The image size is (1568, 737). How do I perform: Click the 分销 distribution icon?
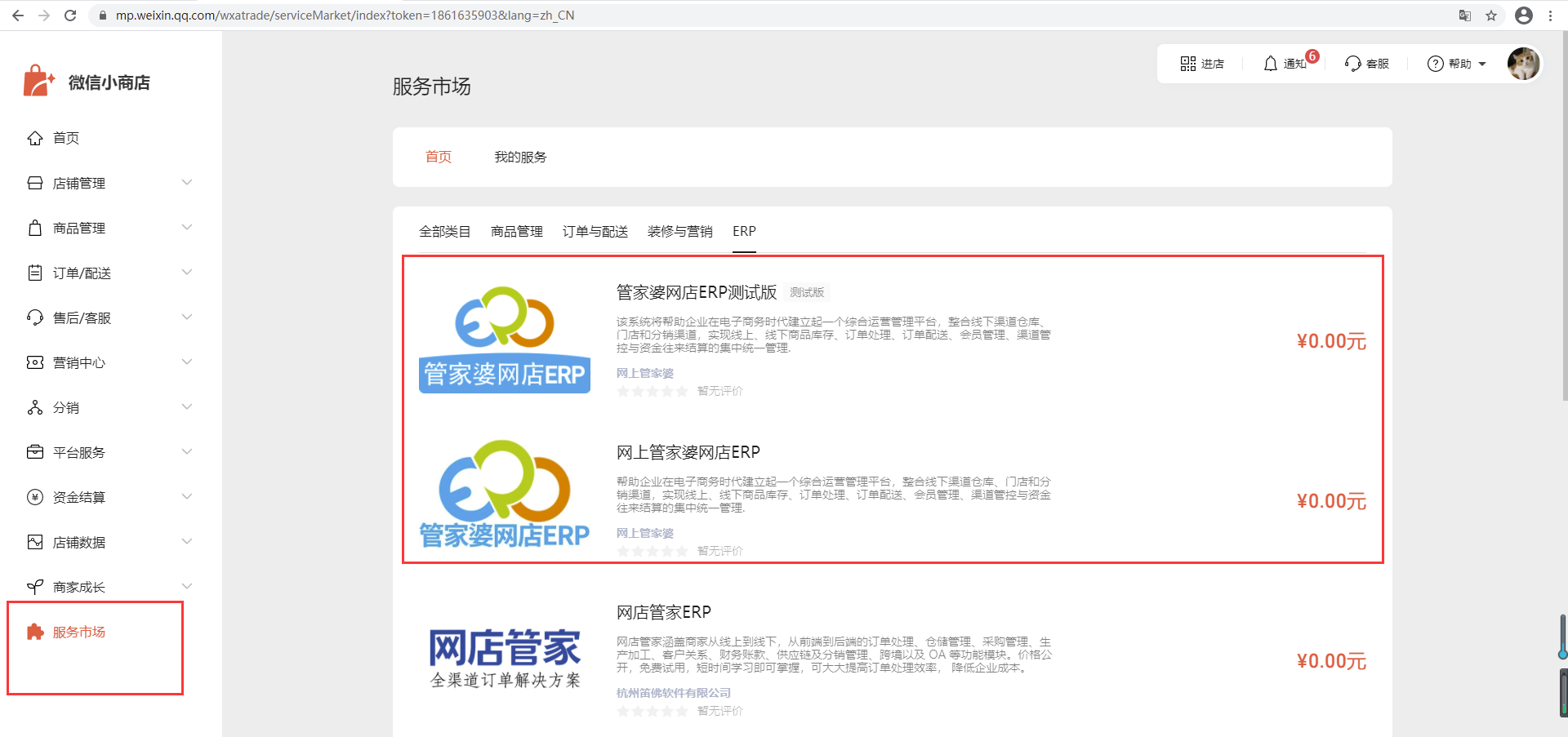pyautogui.click(x=35, y=407)
